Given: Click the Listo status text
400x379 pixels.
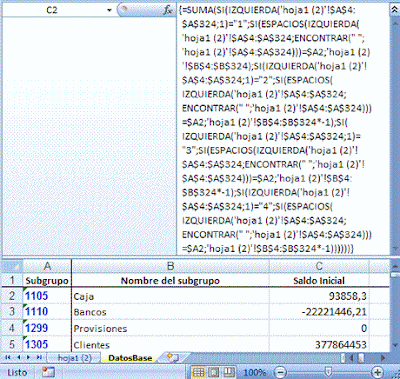Looking at the screenshot, I should click(17, 372).
